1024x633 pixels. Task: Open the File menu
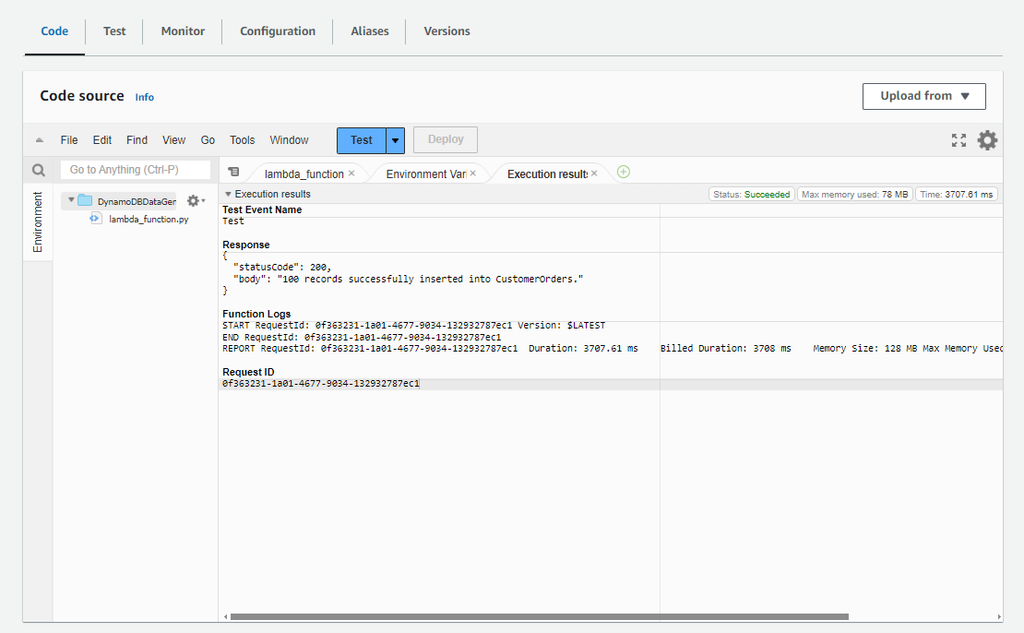[x=68, y=140]
